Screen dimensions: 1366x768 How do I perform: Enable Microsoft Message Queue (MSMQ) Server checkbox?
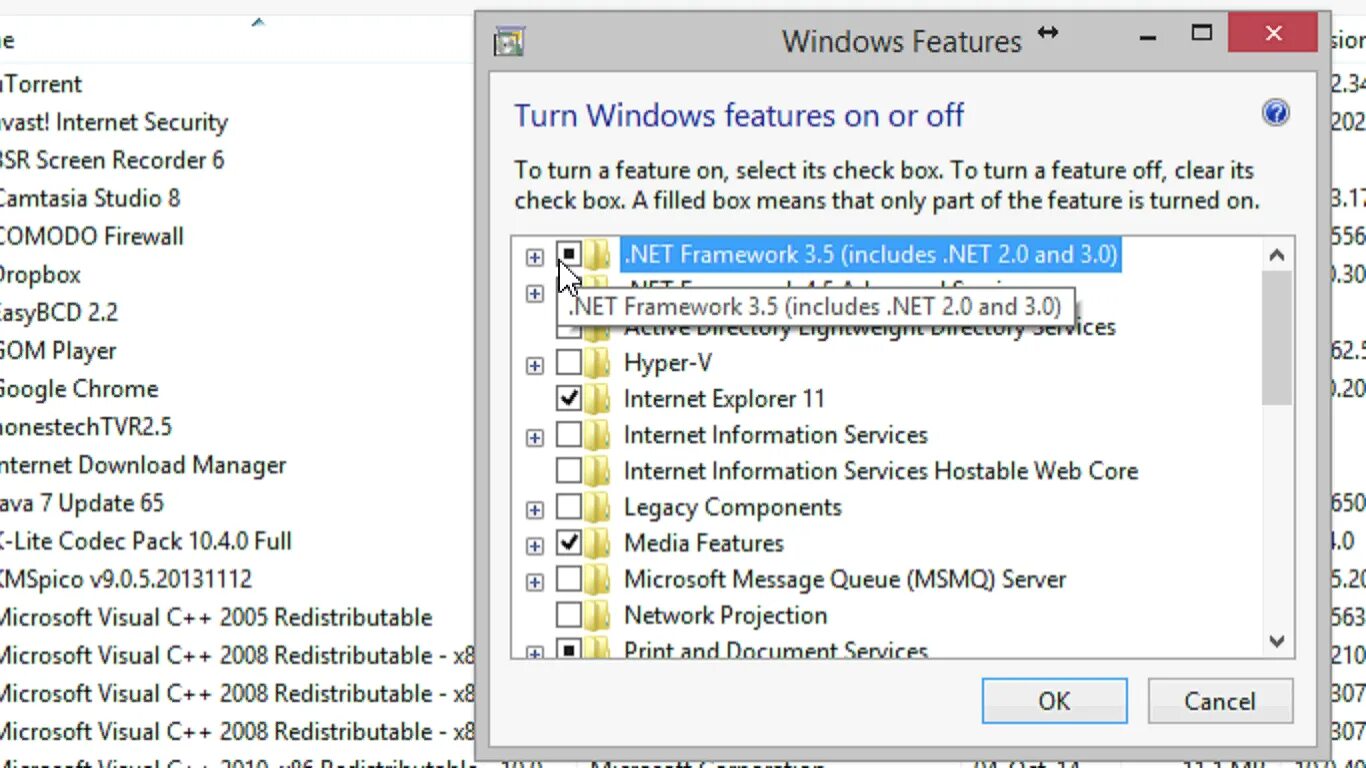click(x=568, y=579)
